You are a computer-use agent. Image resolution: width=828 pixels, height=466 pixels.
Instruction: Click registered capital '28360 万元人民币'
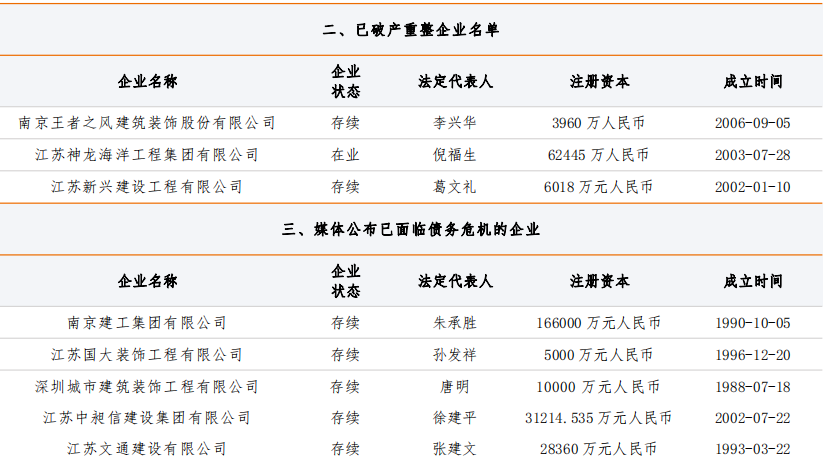point(598,449)
